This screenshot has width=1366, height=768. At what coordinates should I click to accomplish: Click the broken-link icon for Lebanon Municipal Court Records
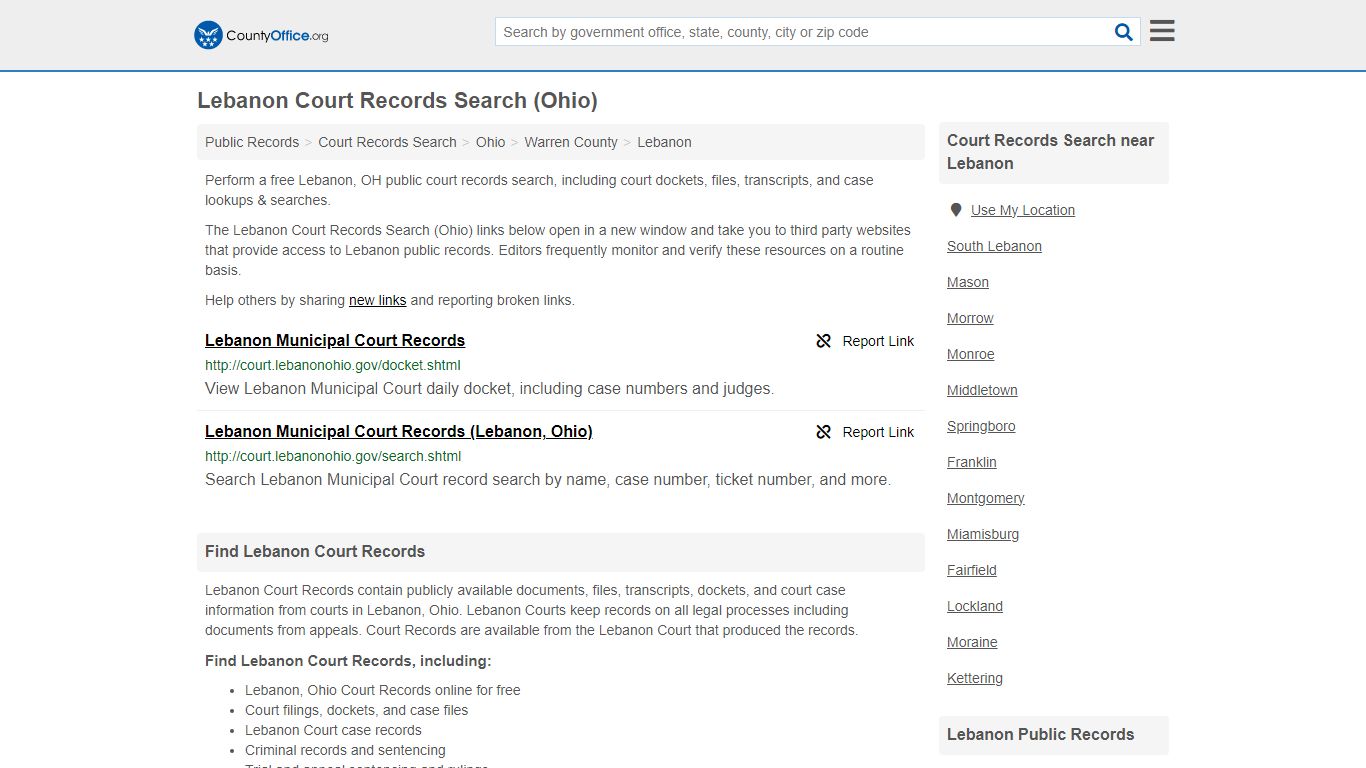point(824,341)
